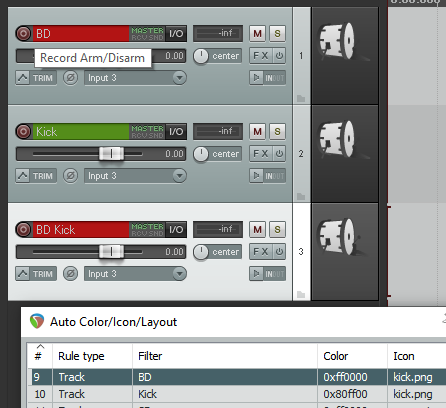Screen dimensions: 446x408
Task: Click folder icon of track 3
Action: [301, 294]
